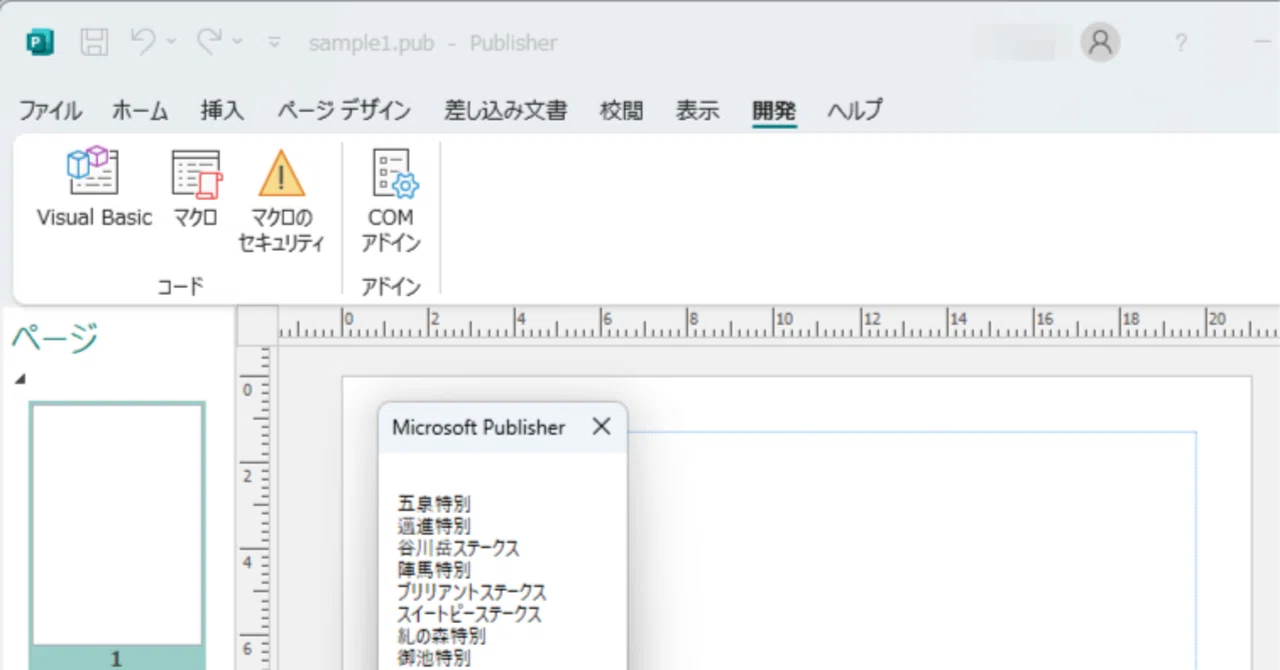1280x670 pixels.
Task: Click the 御池特別 line in the dialog
Action: [x=433, y=658]
